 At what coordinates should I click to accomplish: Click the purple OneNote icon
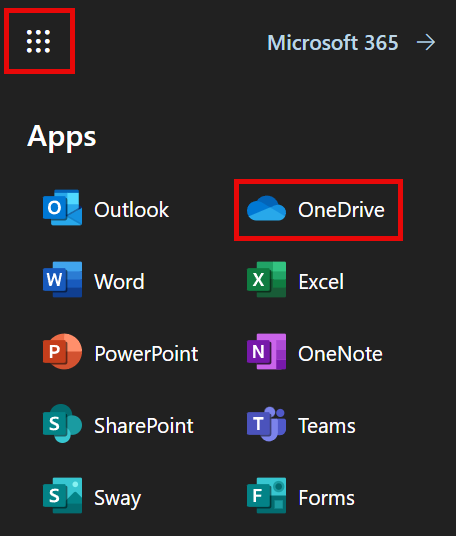[x=266, y=351]
